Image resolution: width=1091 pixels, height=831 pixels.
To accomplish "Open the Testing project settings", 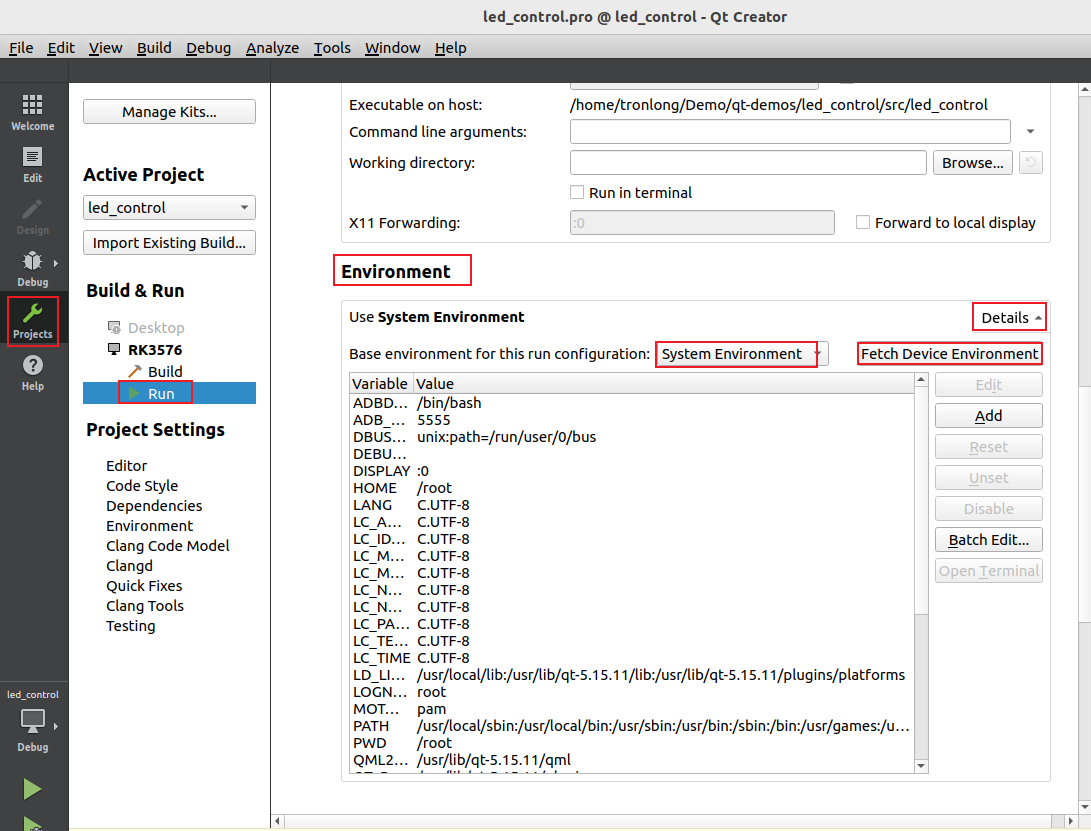I will [x=131, y=626].
